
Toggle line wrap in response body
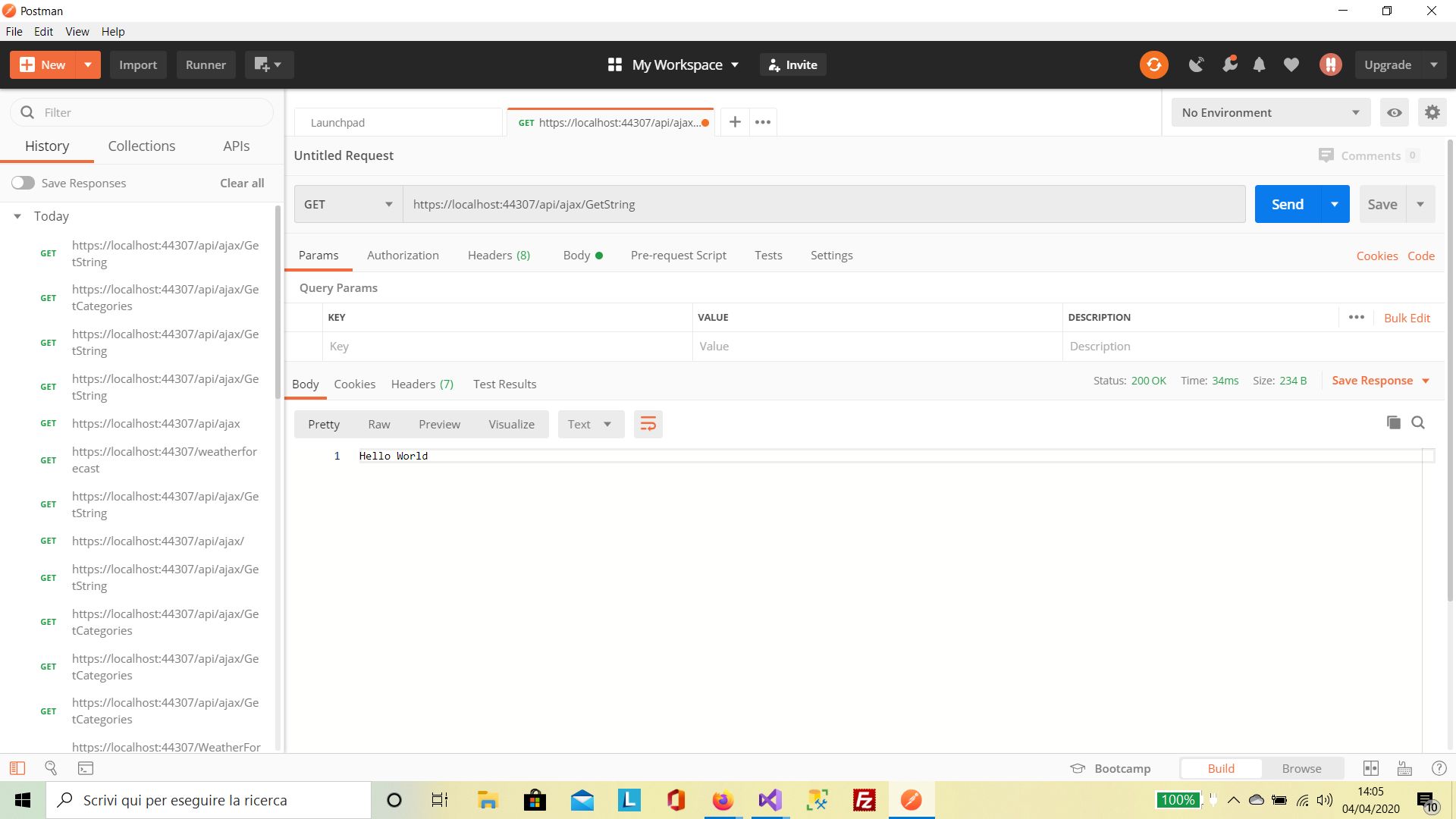[648, 424]
